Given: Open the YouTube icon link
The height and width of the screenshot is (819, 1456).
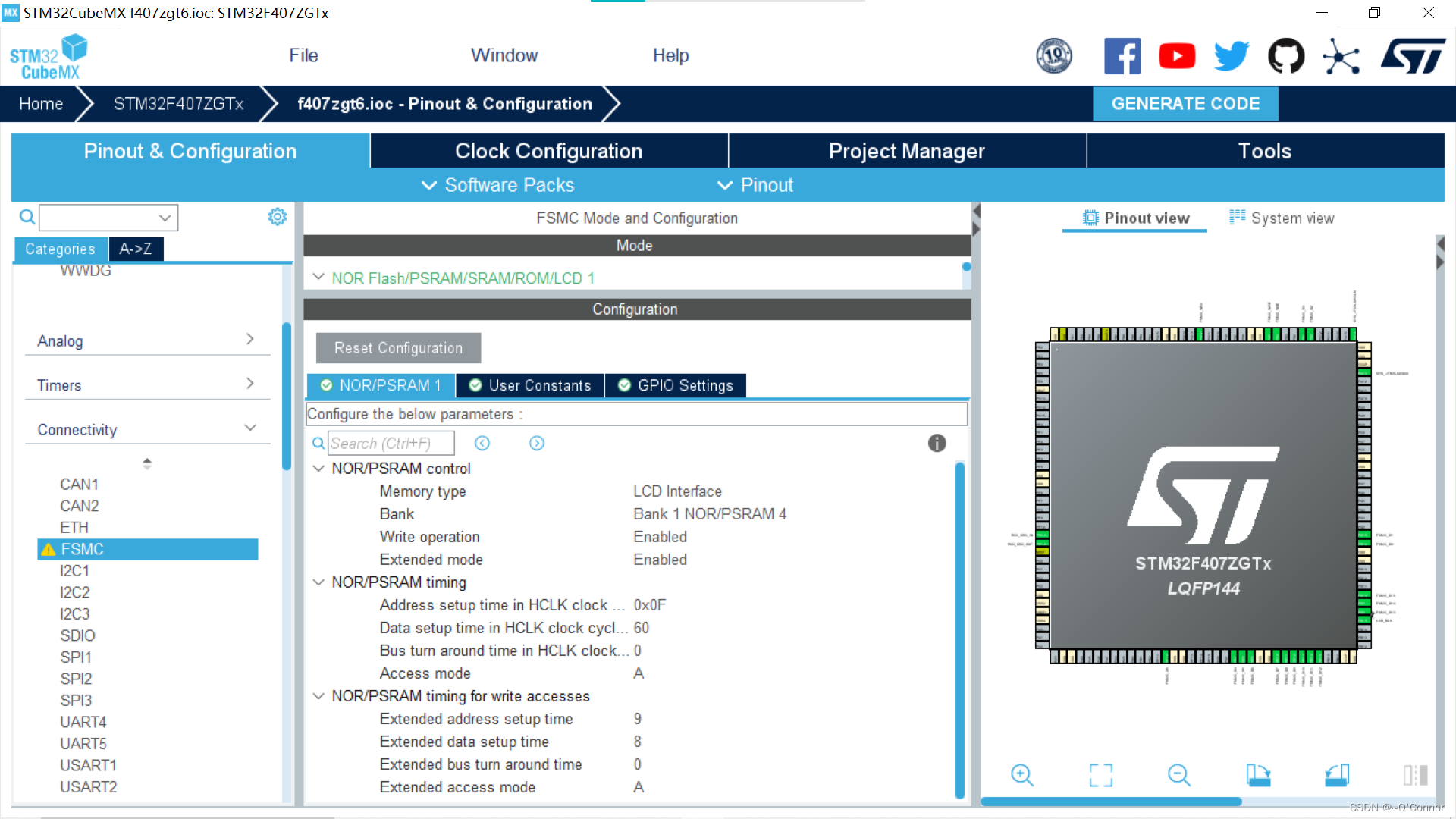Looking at the screenshot, I should 1177,56.
